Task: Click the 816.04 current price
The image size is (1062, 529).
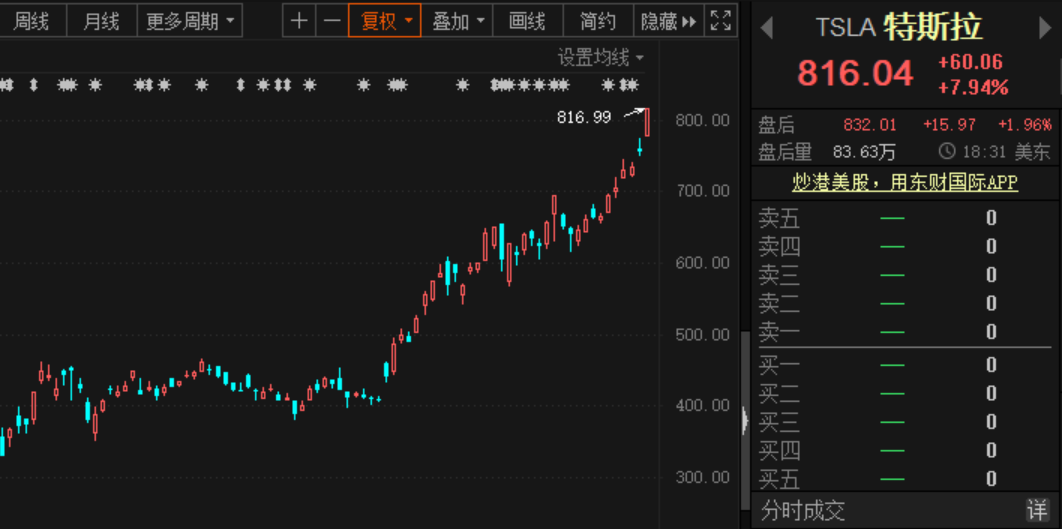Action: (x=855, y=73)
